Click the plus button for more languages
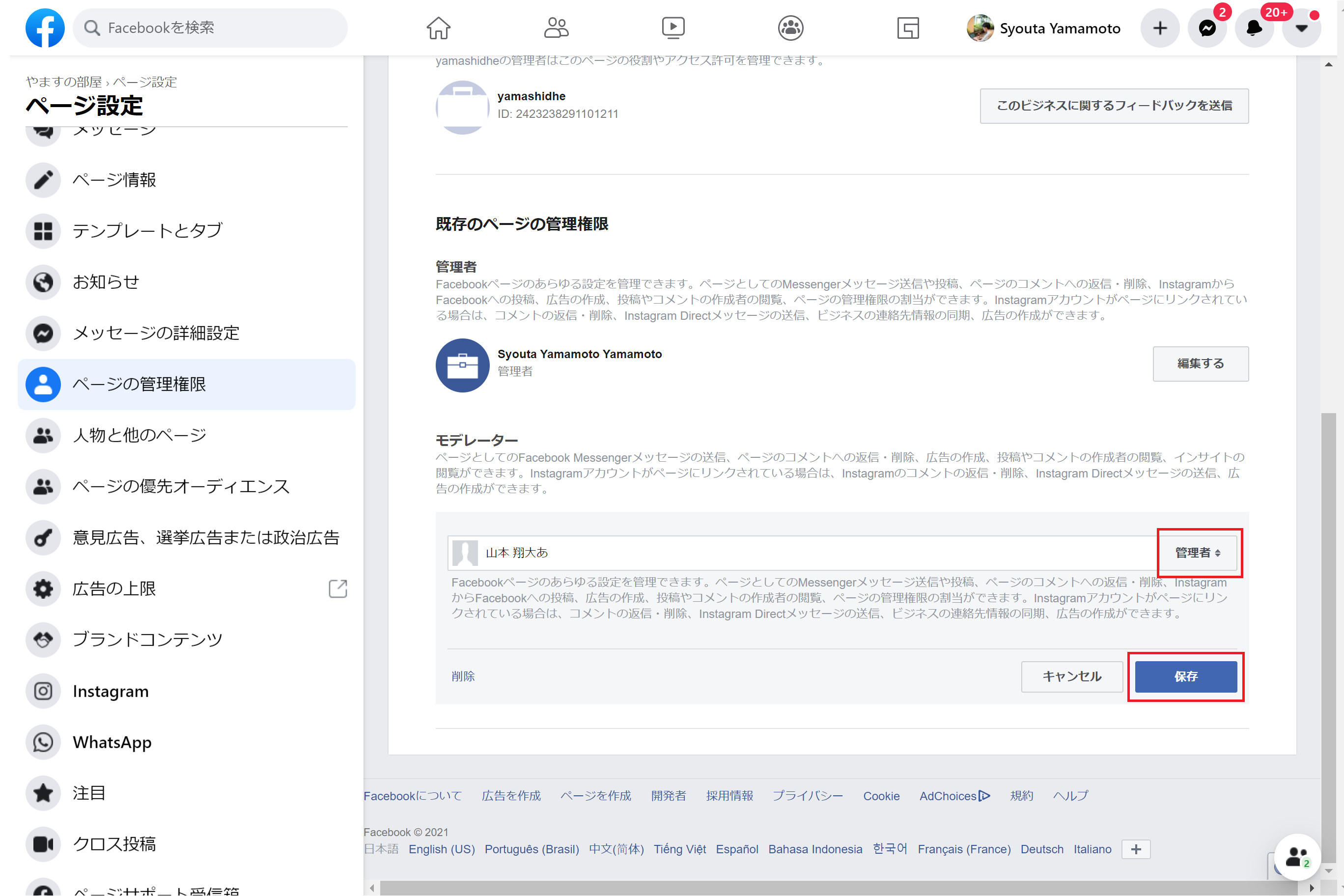 click(x=1137, y=850)
